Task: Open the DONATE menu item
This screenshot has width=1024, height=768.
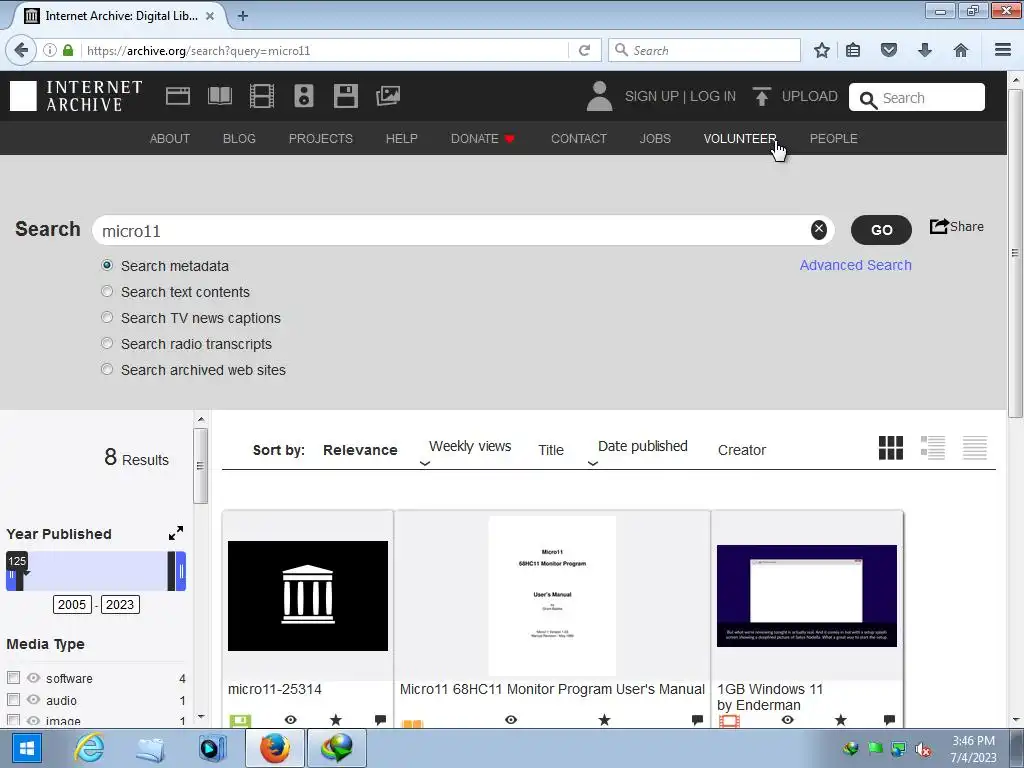Action: pos(483,138)
